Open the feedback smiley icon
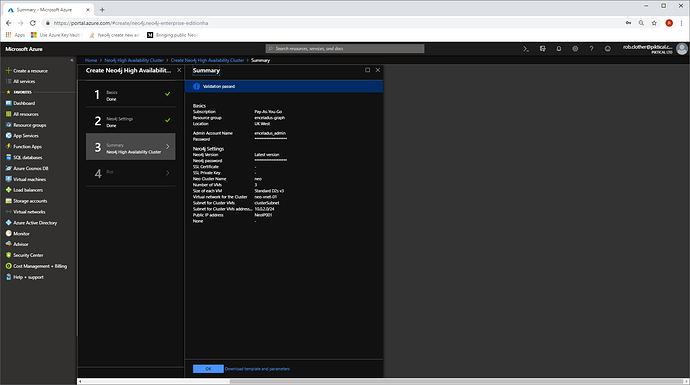This screenshot has height=385, width=690. pos(608,49)
